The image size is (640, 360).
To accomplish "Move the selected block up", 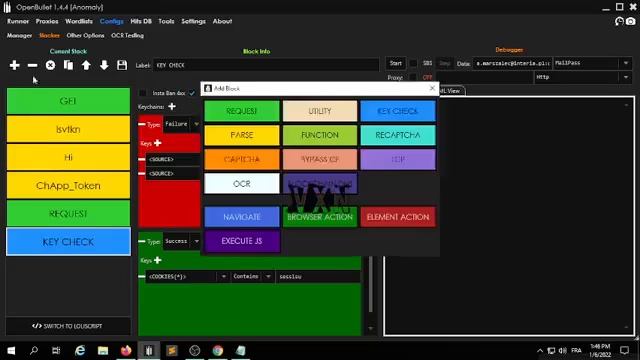I will click(x=86, y=65).
